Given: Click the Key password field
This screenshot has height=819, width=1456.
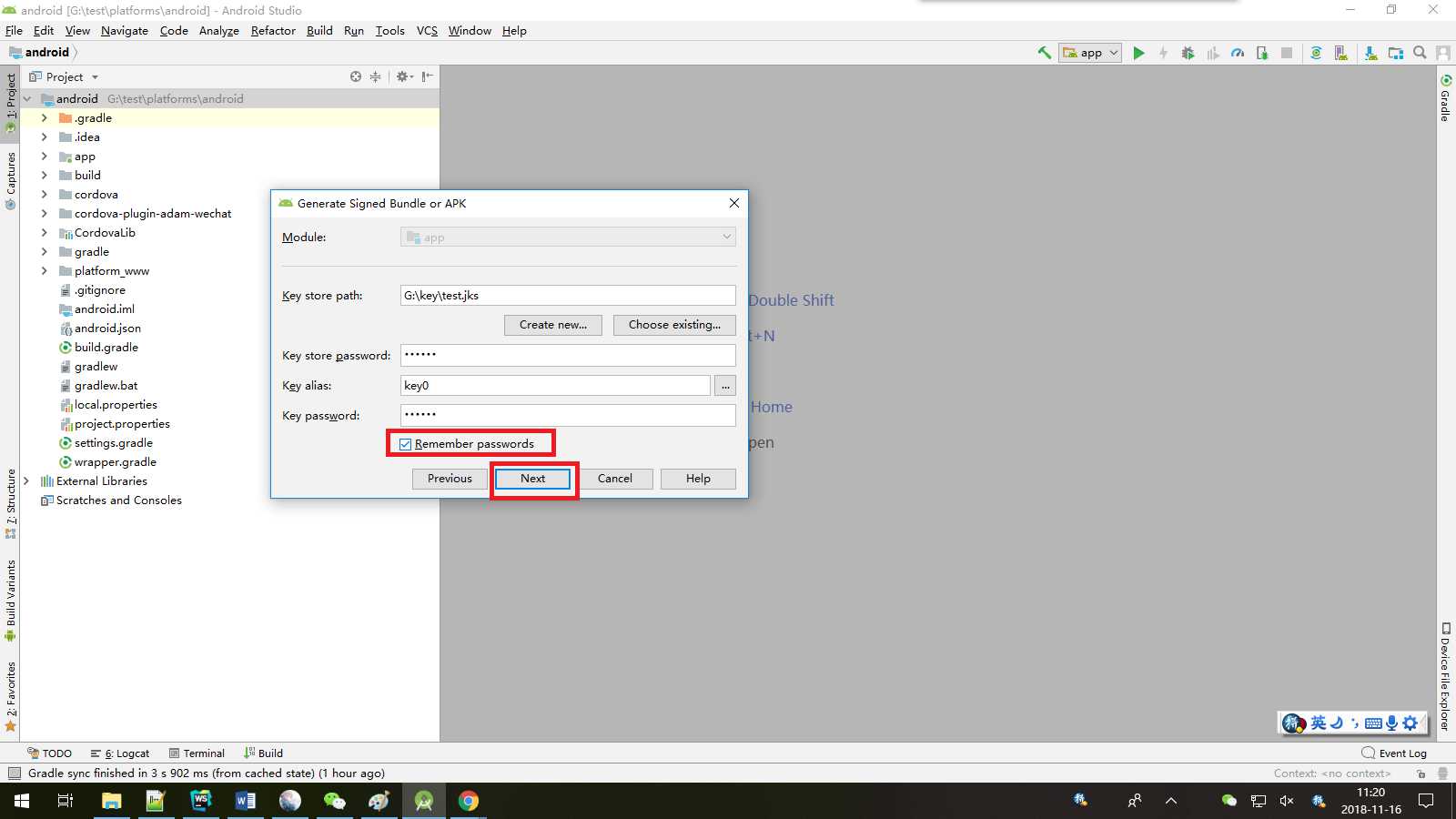Looking at the screenshot, I should [568, 415].
